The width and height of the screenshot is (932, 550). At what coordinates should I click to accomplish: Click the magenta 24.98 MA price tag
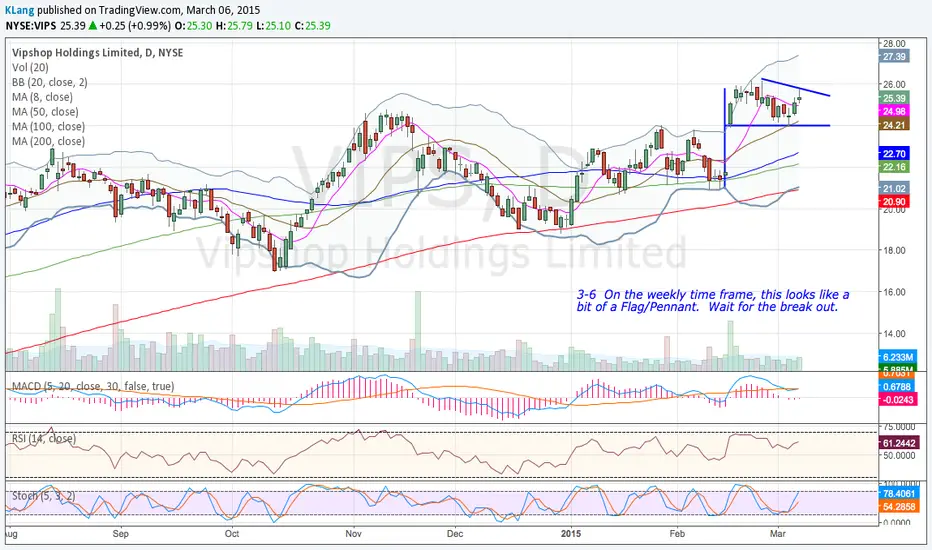pos(894,112)
